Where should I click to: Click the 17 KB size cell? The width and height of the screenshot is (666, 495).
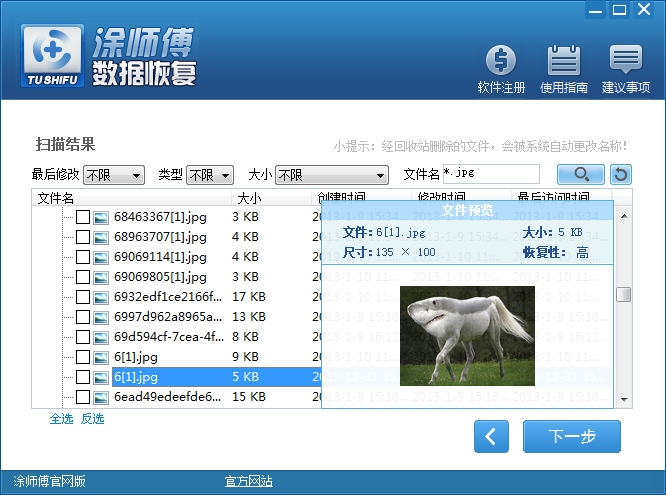tap(248, 297)
